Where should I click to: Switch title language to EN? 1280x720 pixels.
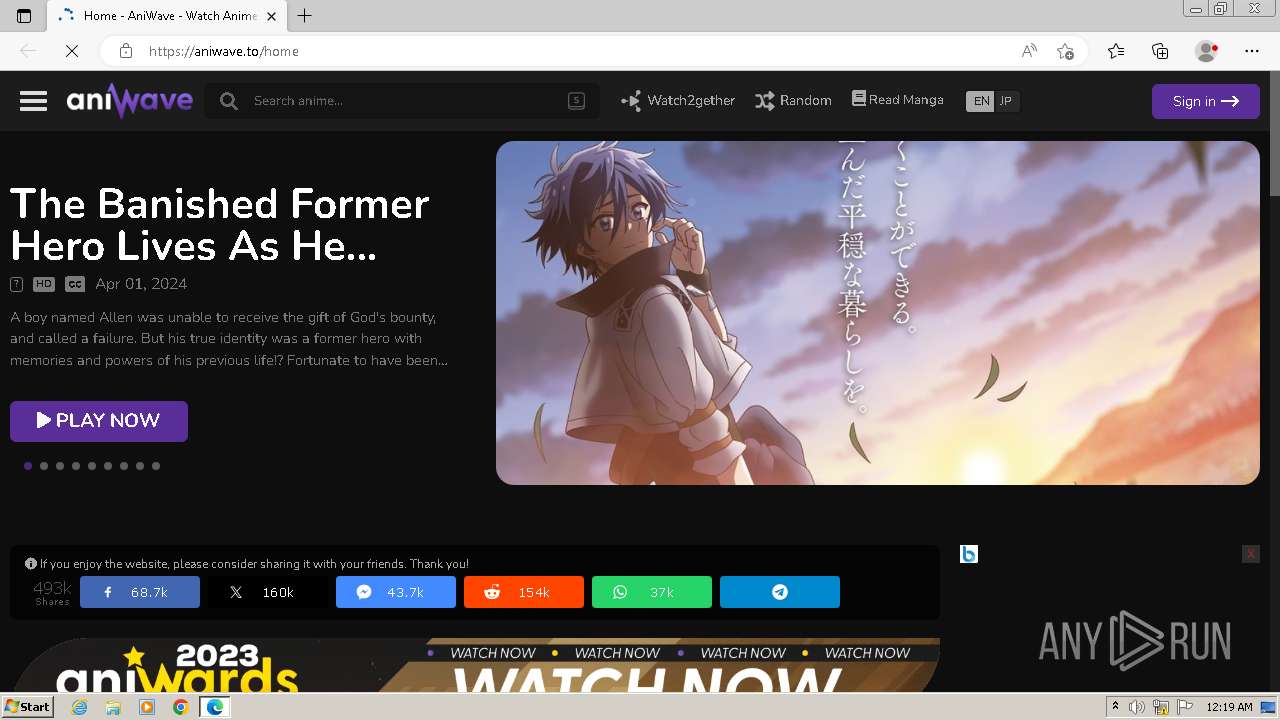[981, 101]
